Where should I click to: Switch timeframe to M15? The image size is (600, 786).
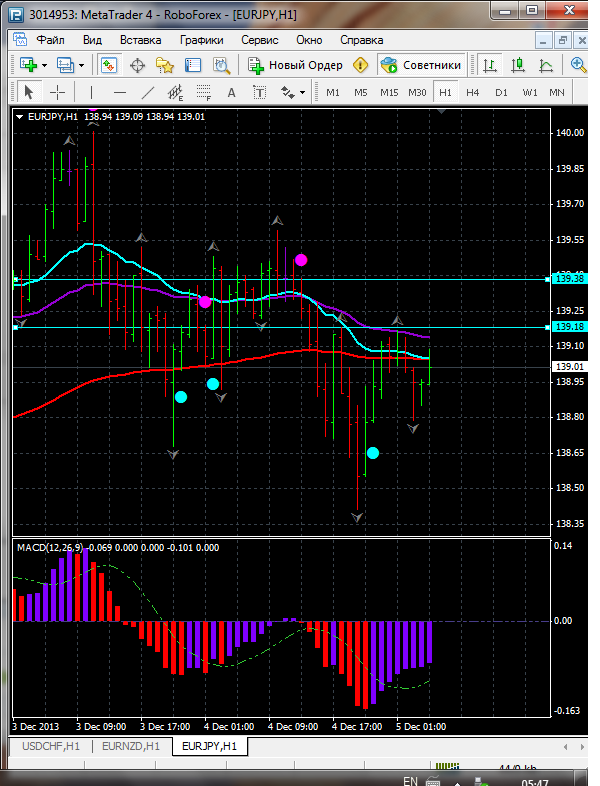(x=389, y=93)
